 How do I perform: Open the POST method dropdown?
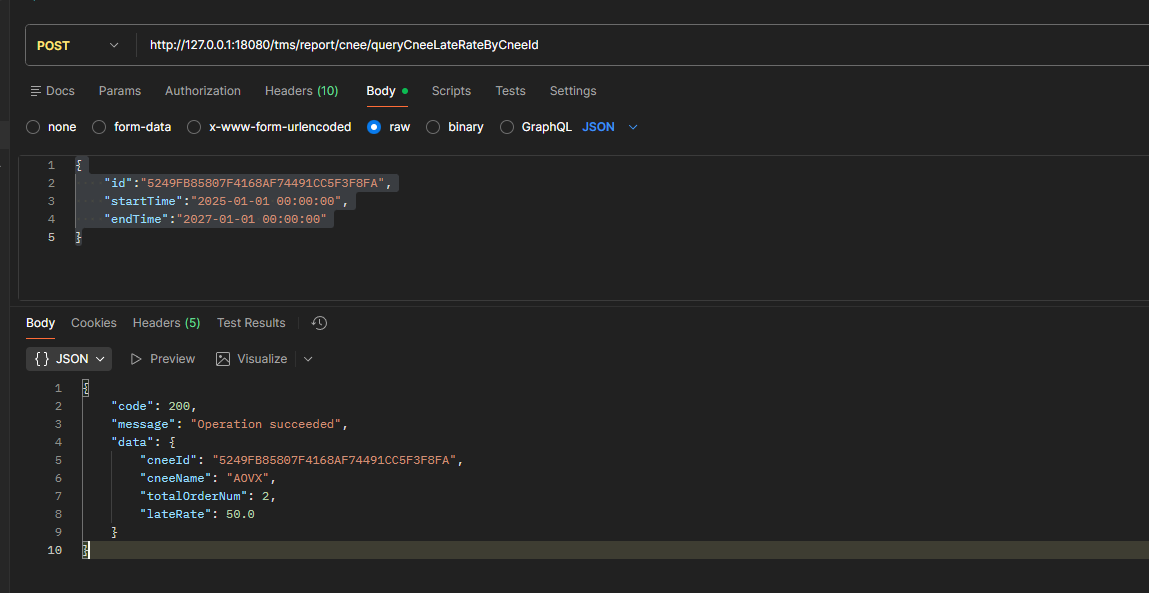pyautogui.click(x=78, y=45)
